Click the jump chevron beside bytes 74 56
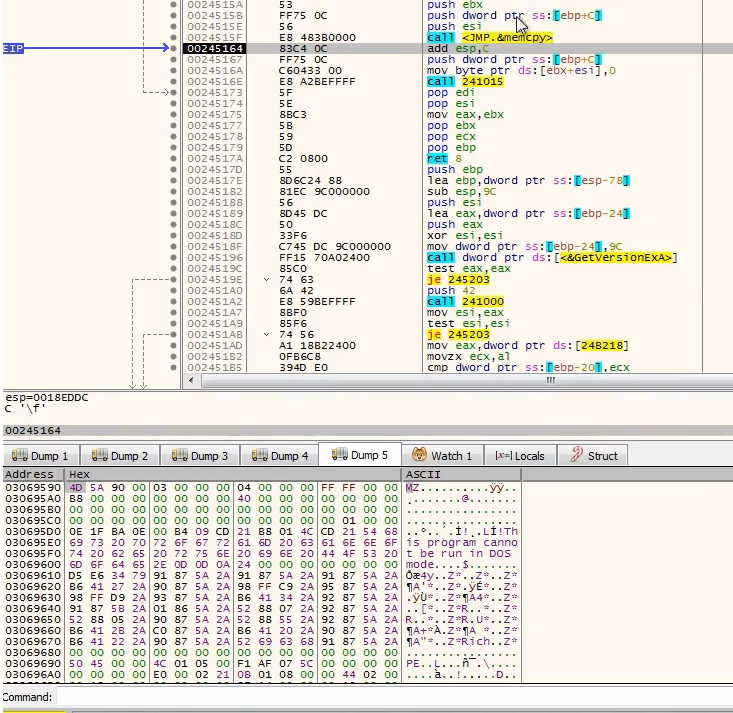This screenshot has width=733, height=713. (x=266, y=335)
